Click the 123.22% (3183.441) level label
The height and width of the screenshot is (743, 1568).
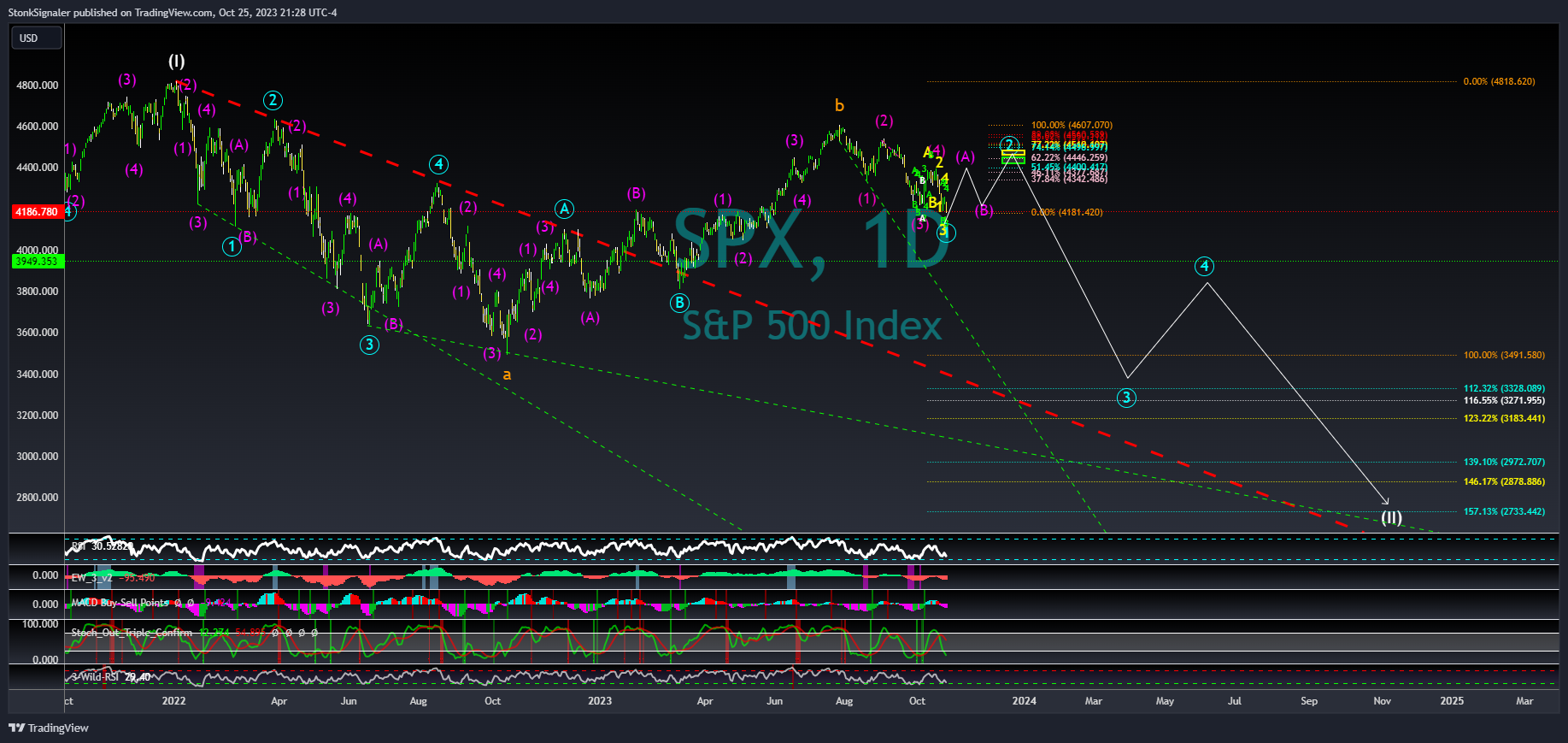click(1504, 419)
